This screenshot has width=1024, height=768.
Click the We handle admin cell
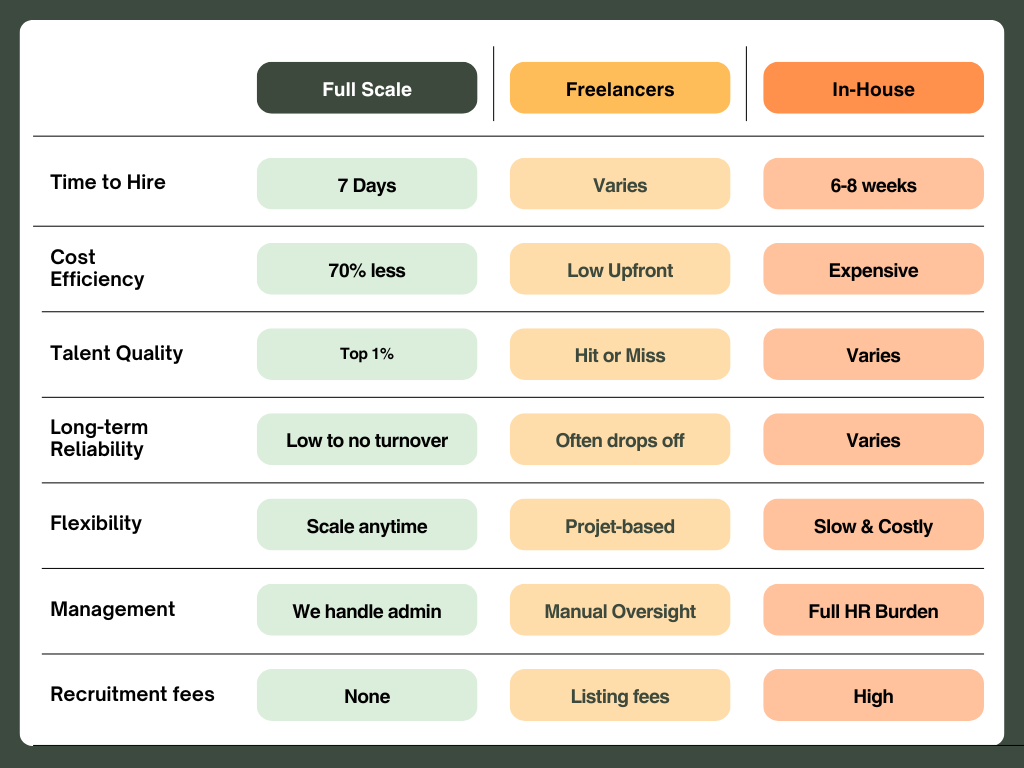(x=367, y=610)
